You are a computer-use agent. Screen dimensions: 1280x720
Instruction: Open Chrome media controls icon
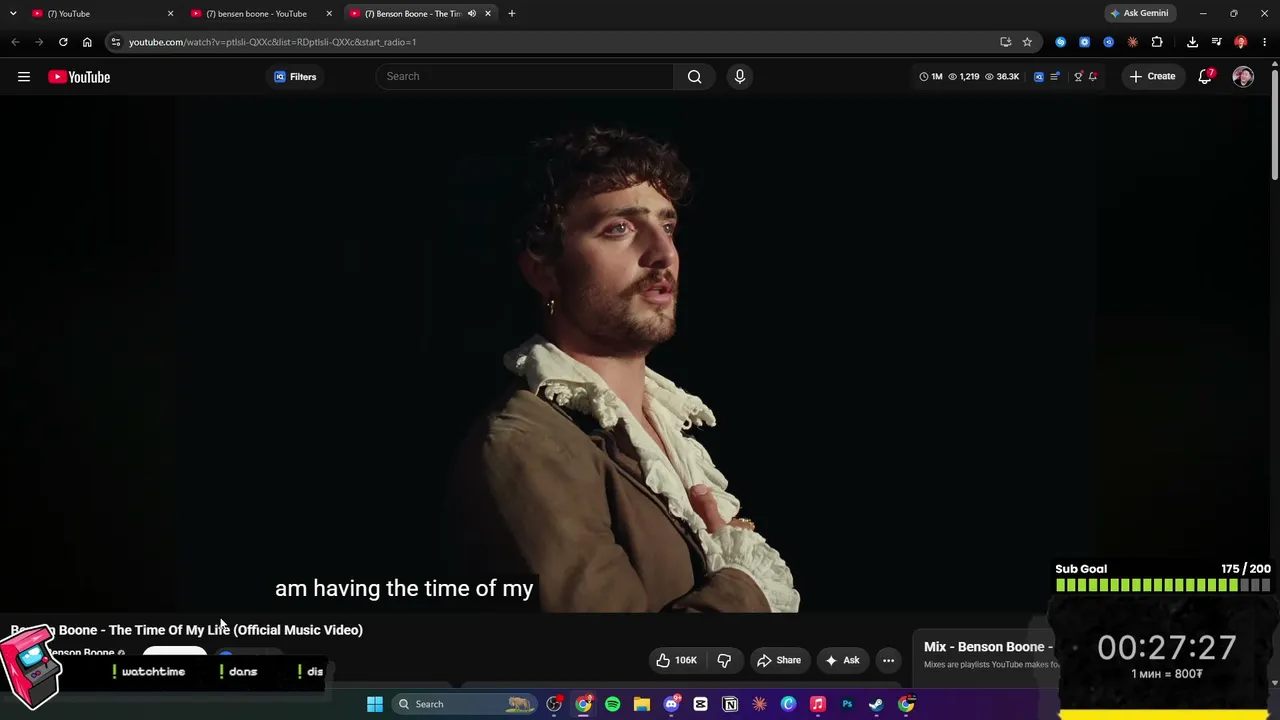coord(1216,42)
